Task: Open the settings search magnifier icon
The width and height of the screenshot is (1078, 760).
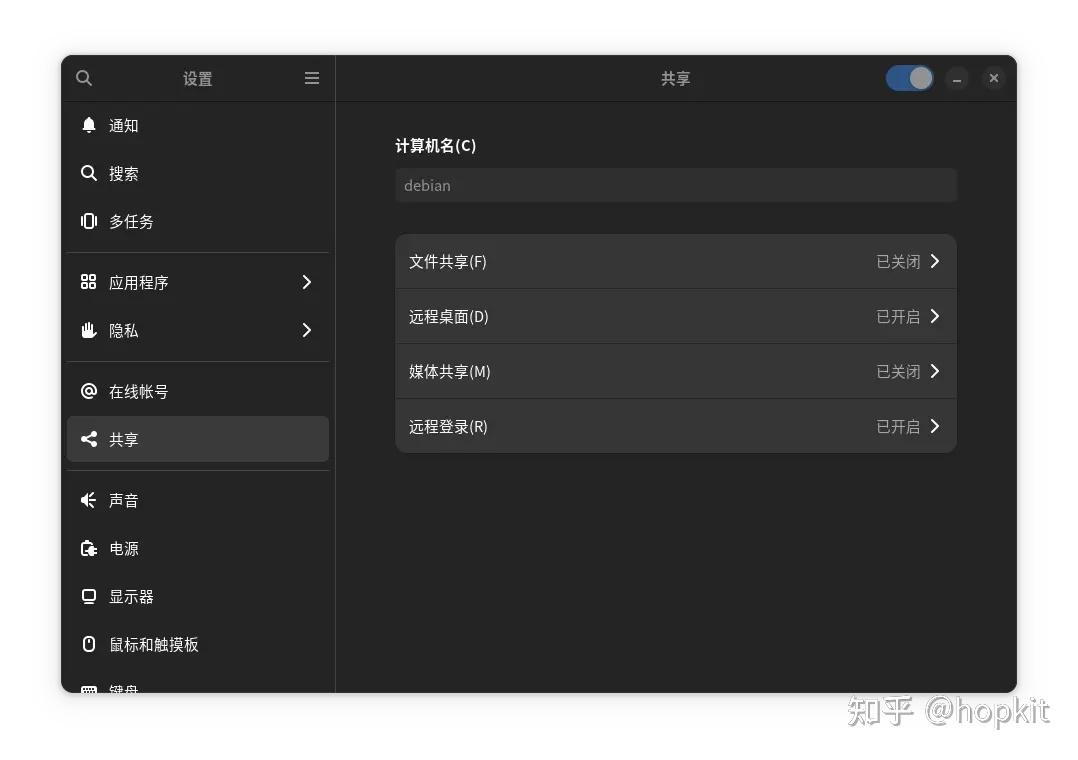Action: pyautogui.click(x=84, y=78)
